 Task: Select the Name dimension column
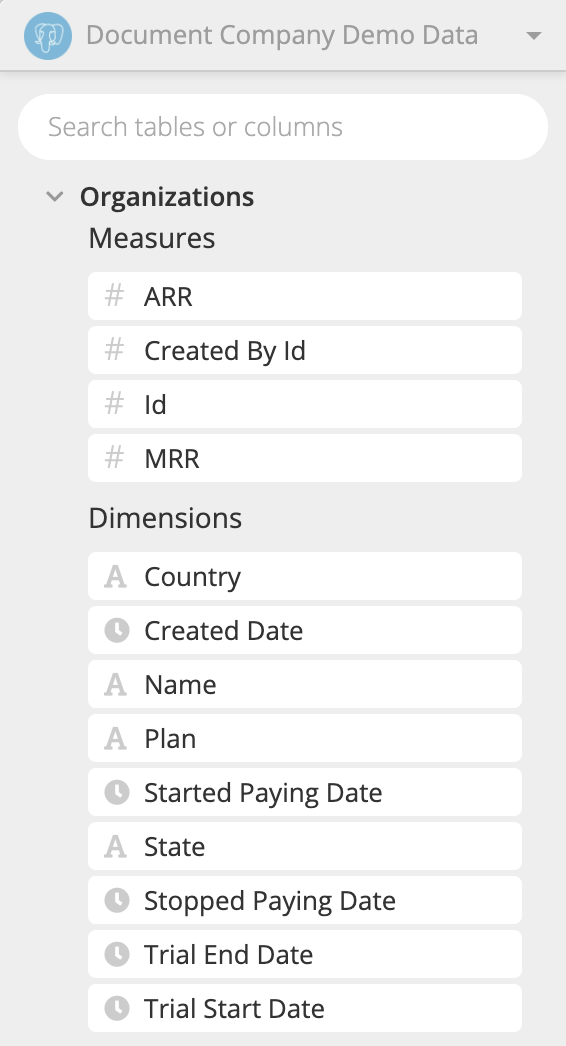pyautogui.click(x=305, y=684)
